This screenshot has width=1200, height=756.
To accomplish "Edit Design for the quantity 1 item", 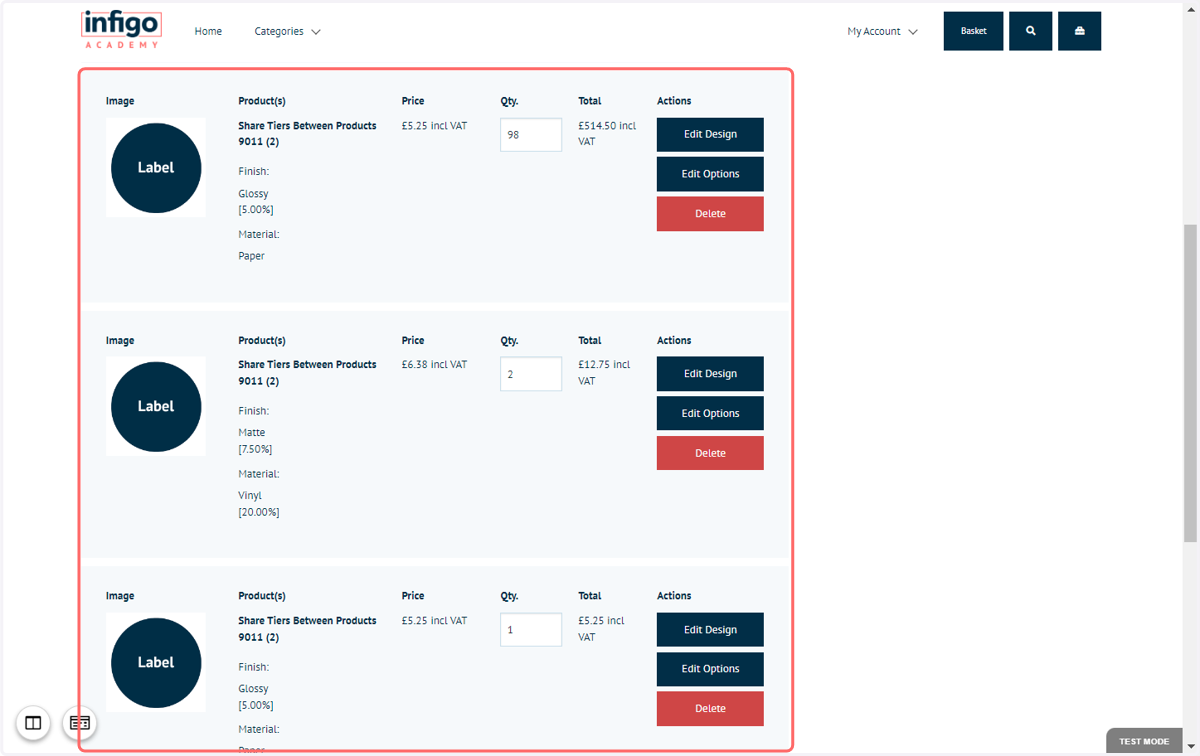I will [710, 630].
